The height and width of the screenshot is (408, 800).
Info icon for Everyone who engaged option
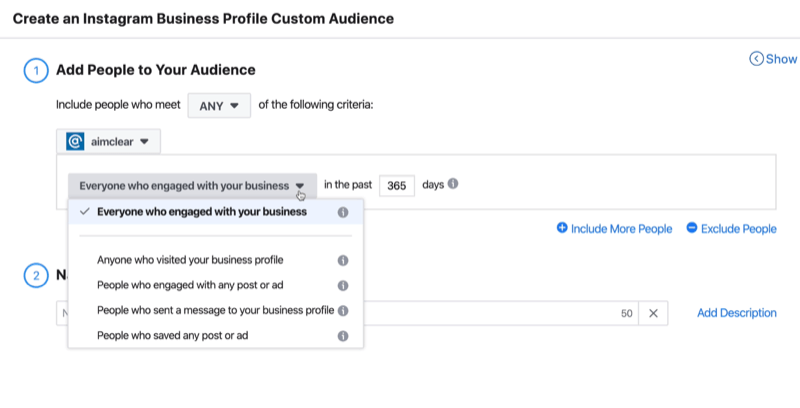click(343, 212)
